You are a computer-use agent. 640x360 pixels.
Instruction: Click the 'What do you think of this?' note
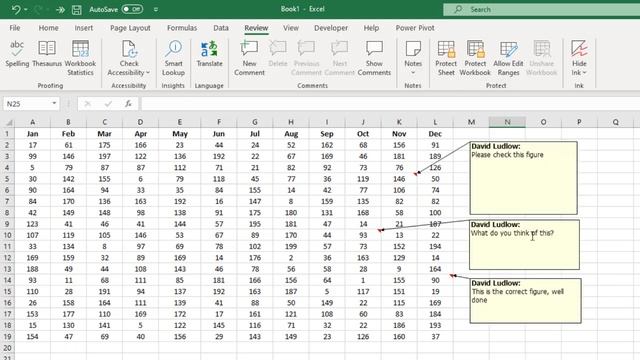pos(524,244)
